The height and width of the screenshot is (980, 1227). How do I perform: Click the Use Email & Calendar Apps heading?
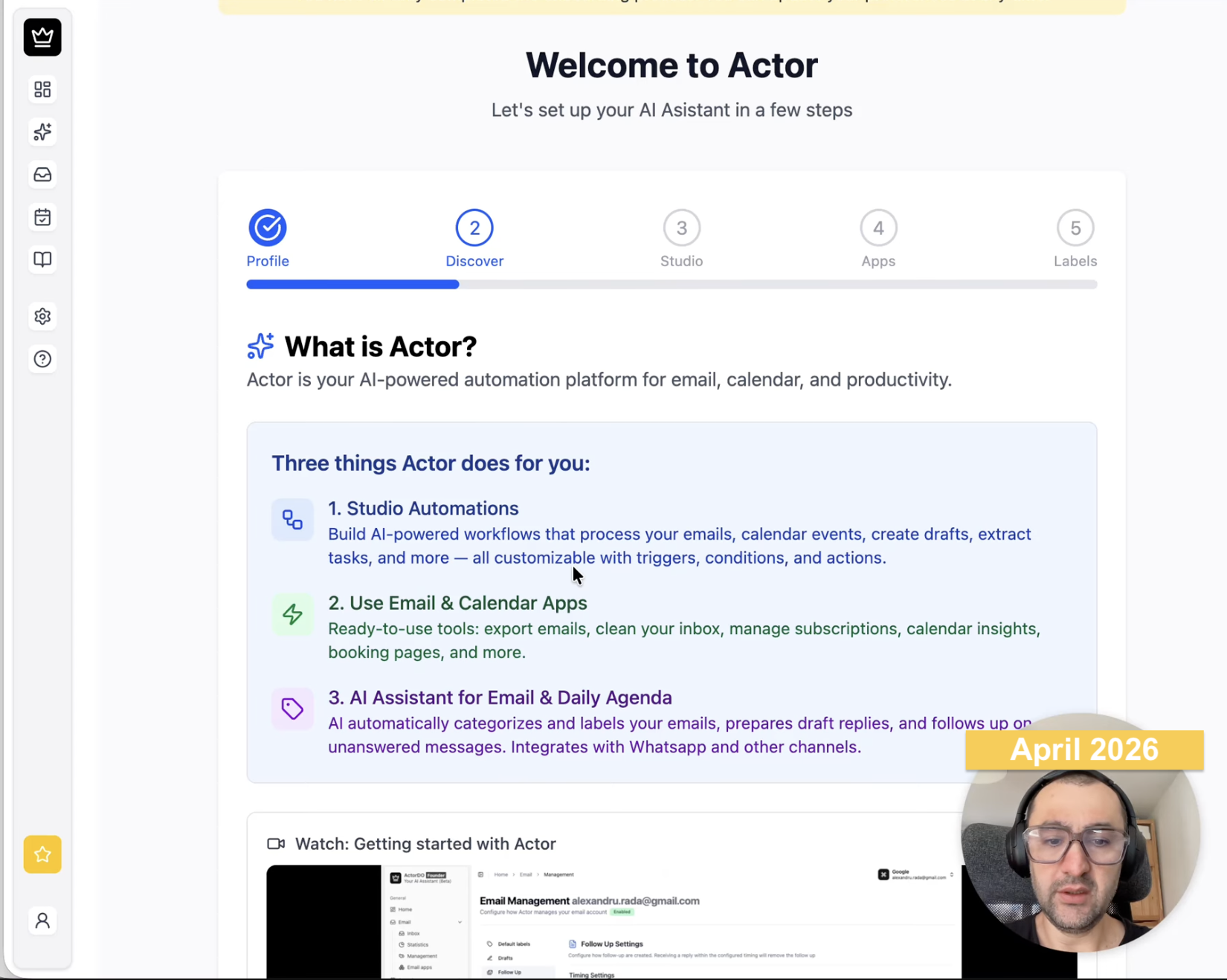457,603
